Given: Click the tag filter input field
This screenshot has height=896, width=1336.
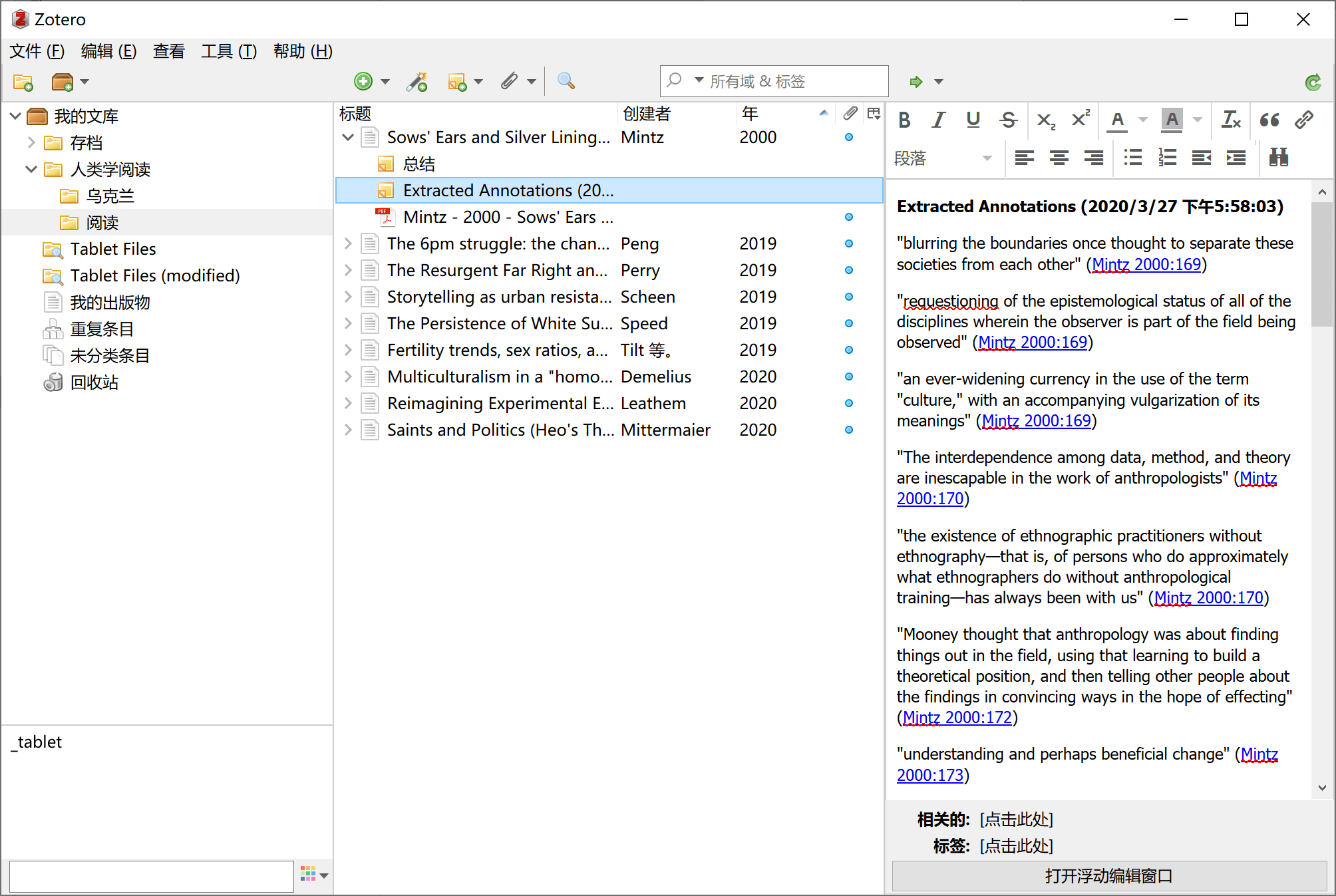Looking at the screenshot, I should pos(152,876).
